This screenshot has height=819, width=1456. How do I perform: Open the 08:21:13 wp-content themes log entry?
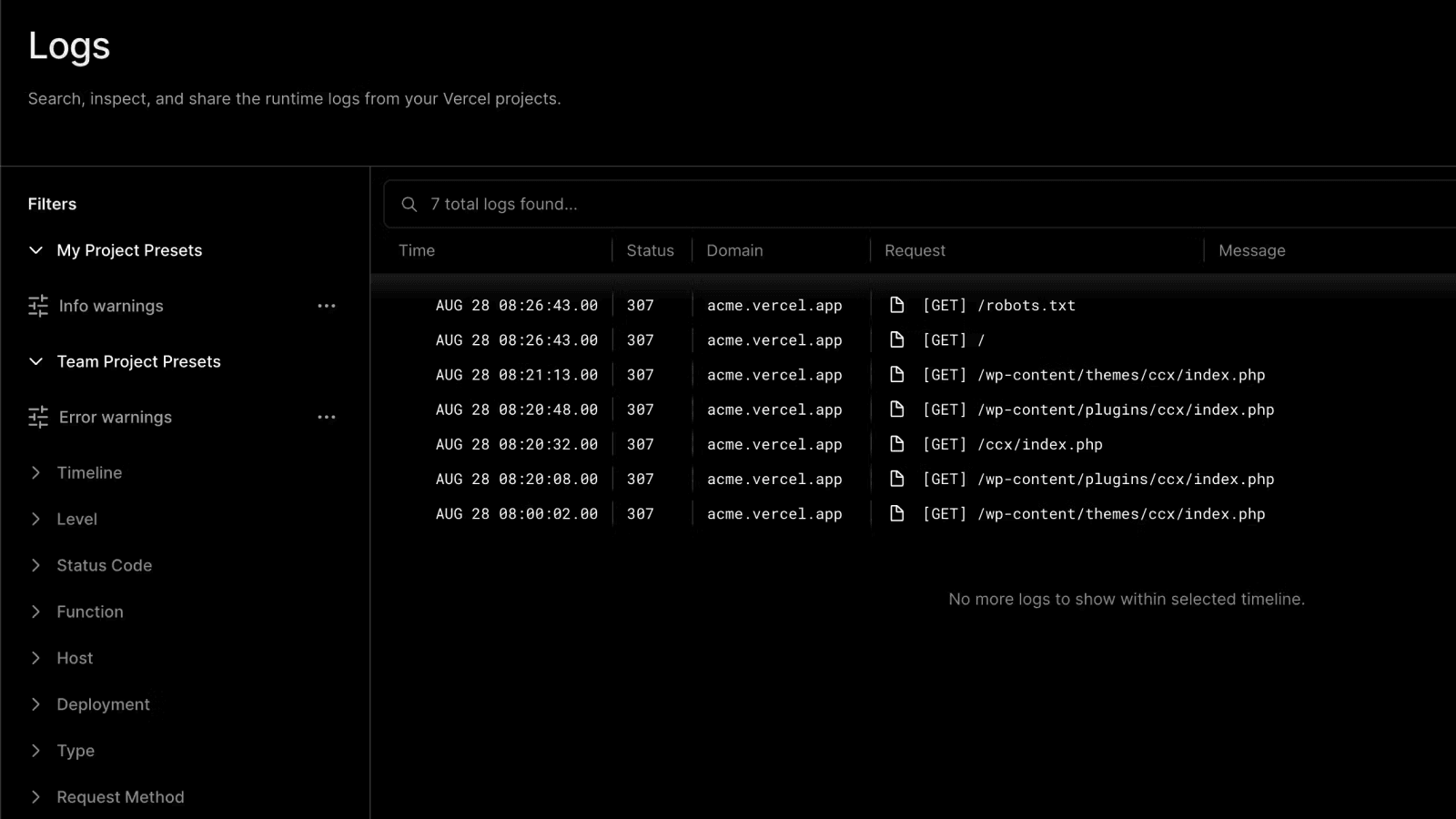1120,375
